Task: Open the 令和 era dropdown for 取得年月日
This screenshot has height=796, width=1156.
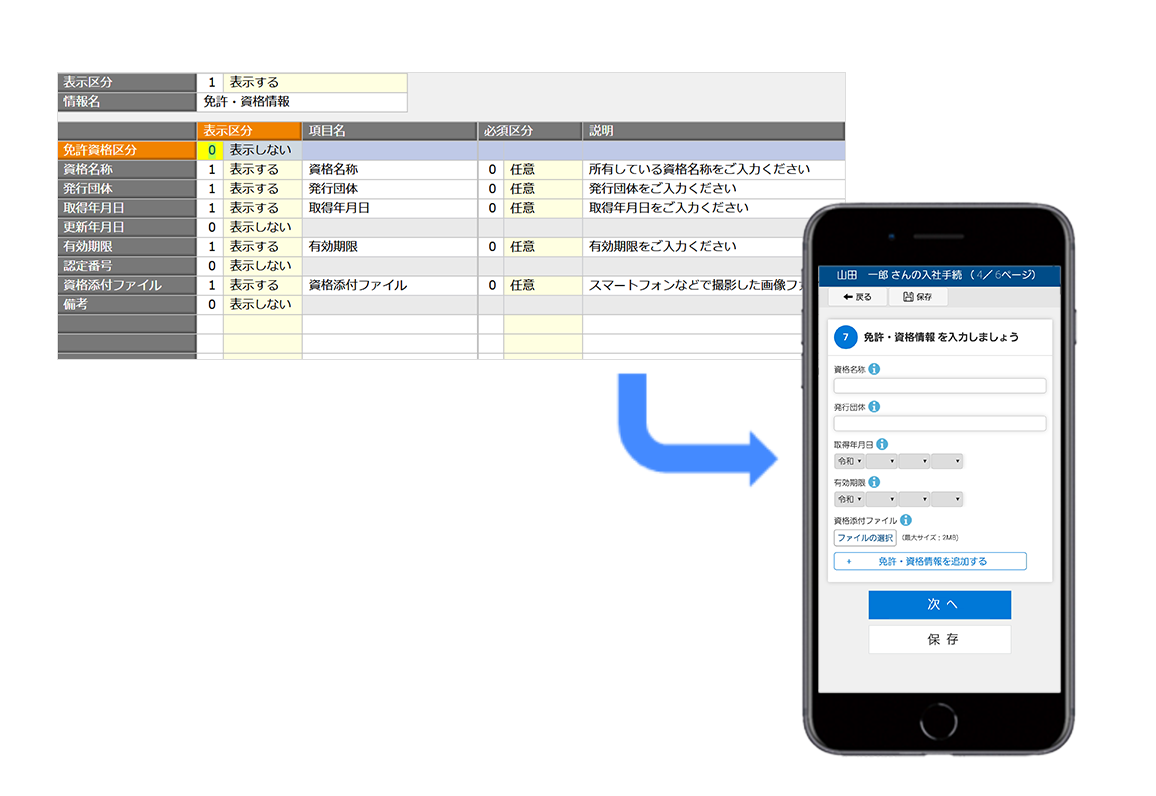Action: pos(849,461)
